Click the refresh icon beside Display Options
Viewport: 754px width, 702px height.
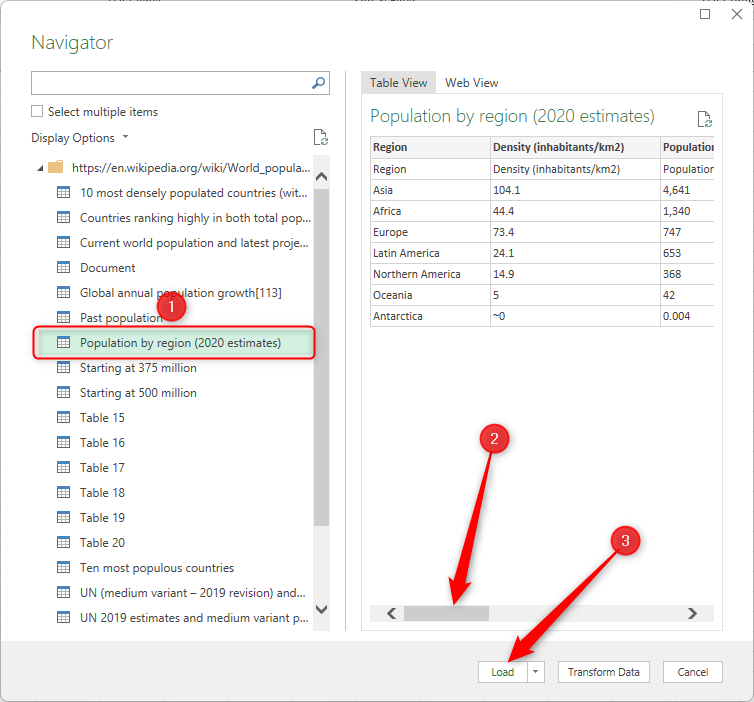320,137
